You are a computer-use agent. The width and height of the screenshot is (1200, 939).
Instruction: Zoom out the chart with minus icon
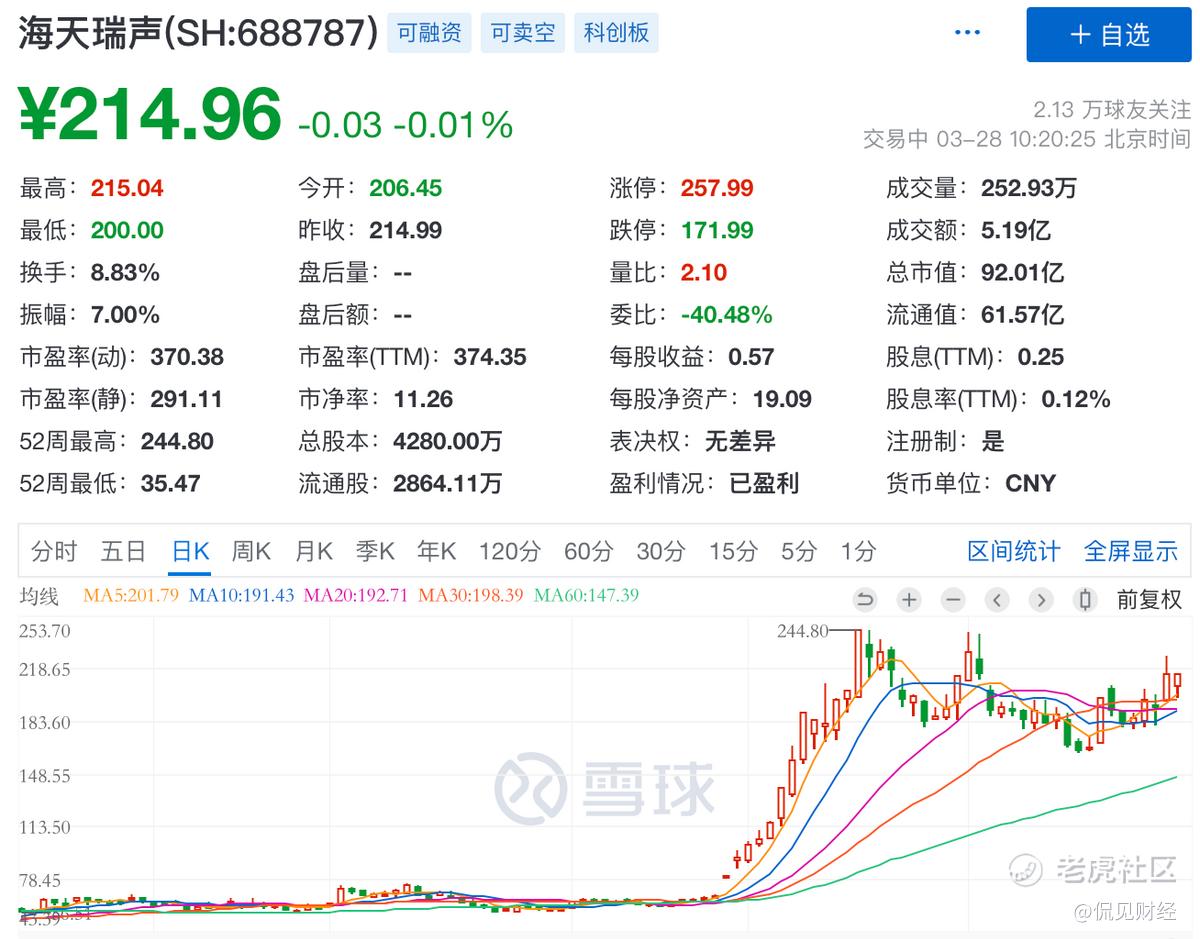pos(953,600)
